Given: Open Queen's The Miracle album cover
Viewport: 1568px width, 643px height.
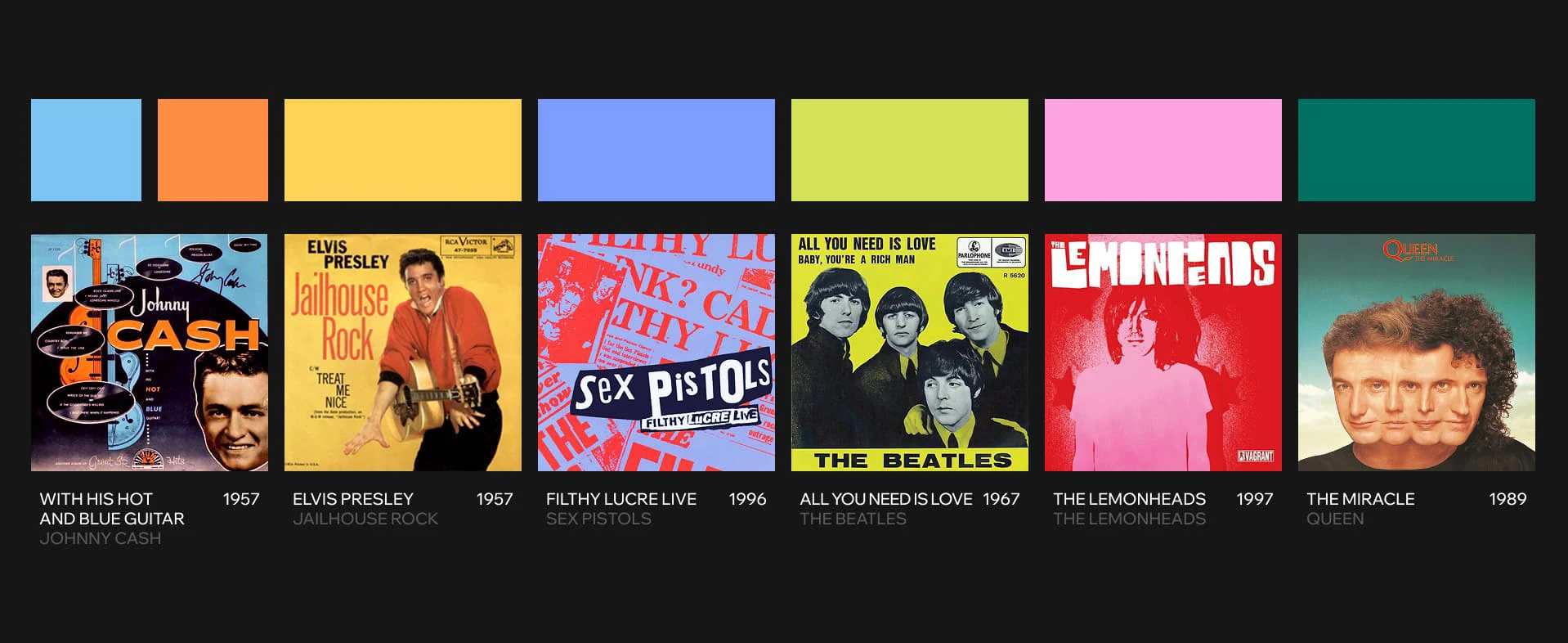Looking at the screenshot, I should 1417,353.
